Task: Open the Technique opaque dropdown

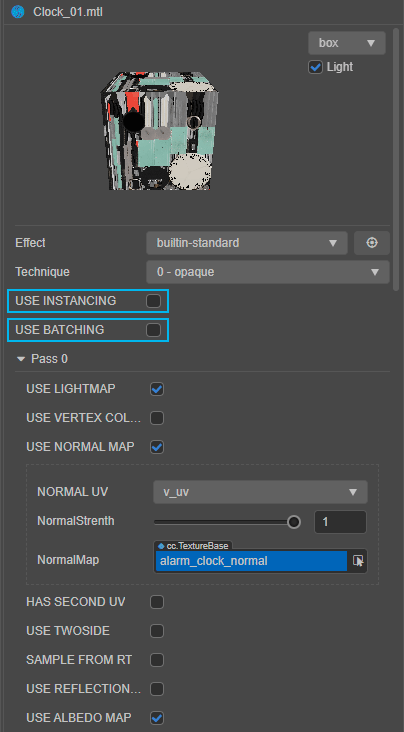Action: click(x=268, y=272)
